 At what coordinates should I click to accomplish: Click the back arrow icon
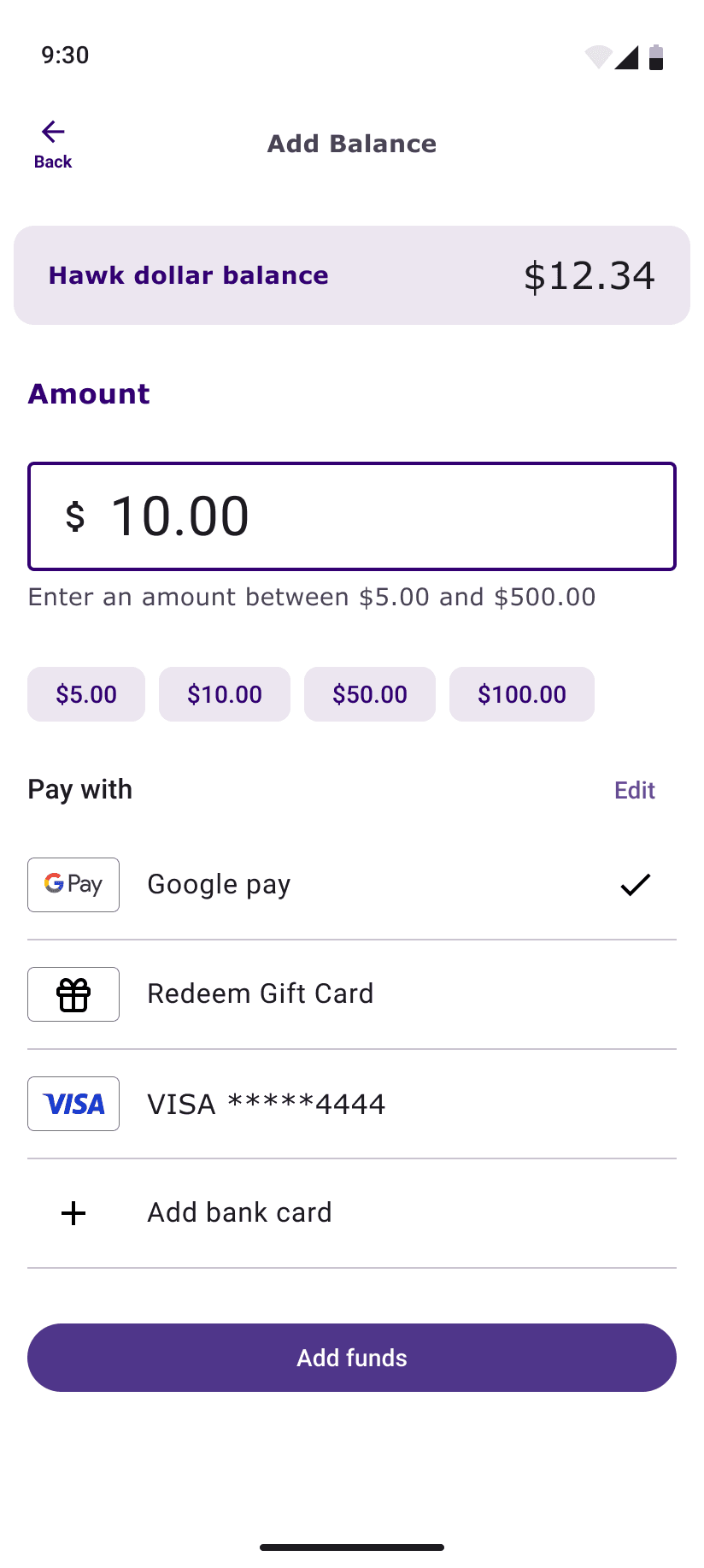53,131
